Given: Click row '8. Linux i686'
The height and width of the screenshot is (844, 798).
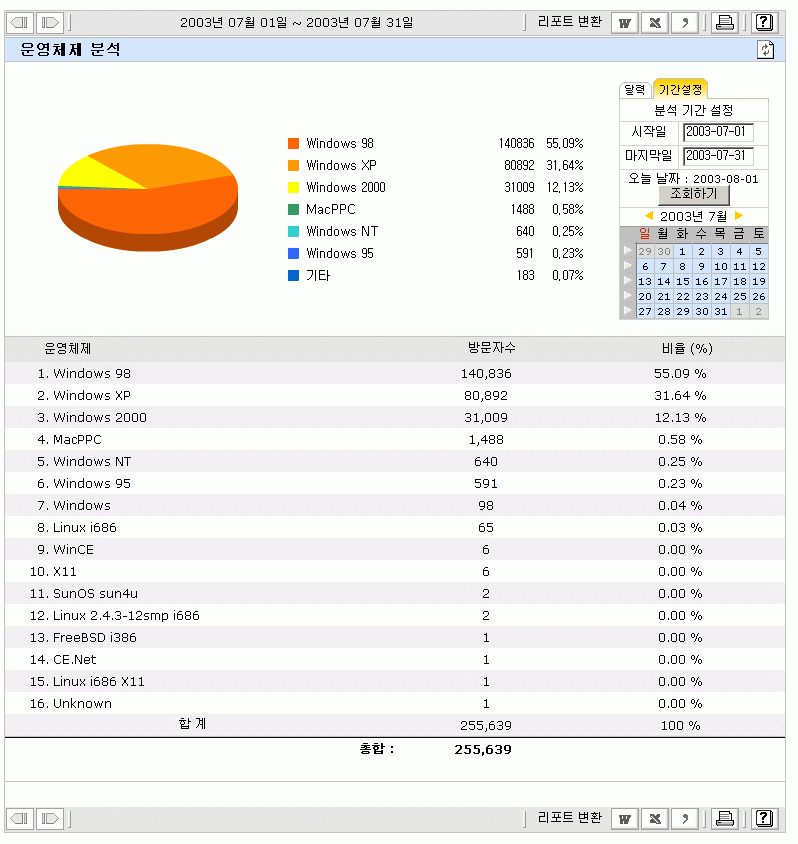Looking at the screenshot, I should [395, 528].
